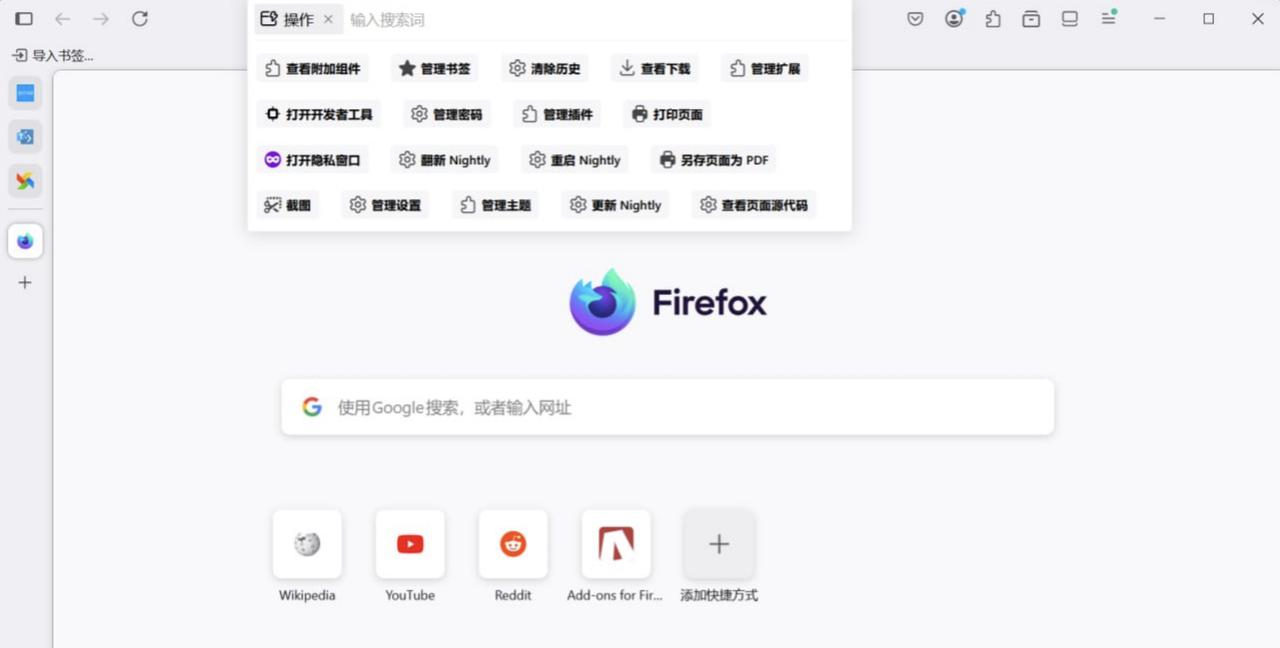This screenshot has width=1280, height=648.
Task: Toggle the sidebar panel icon
Action: point(24,19)
